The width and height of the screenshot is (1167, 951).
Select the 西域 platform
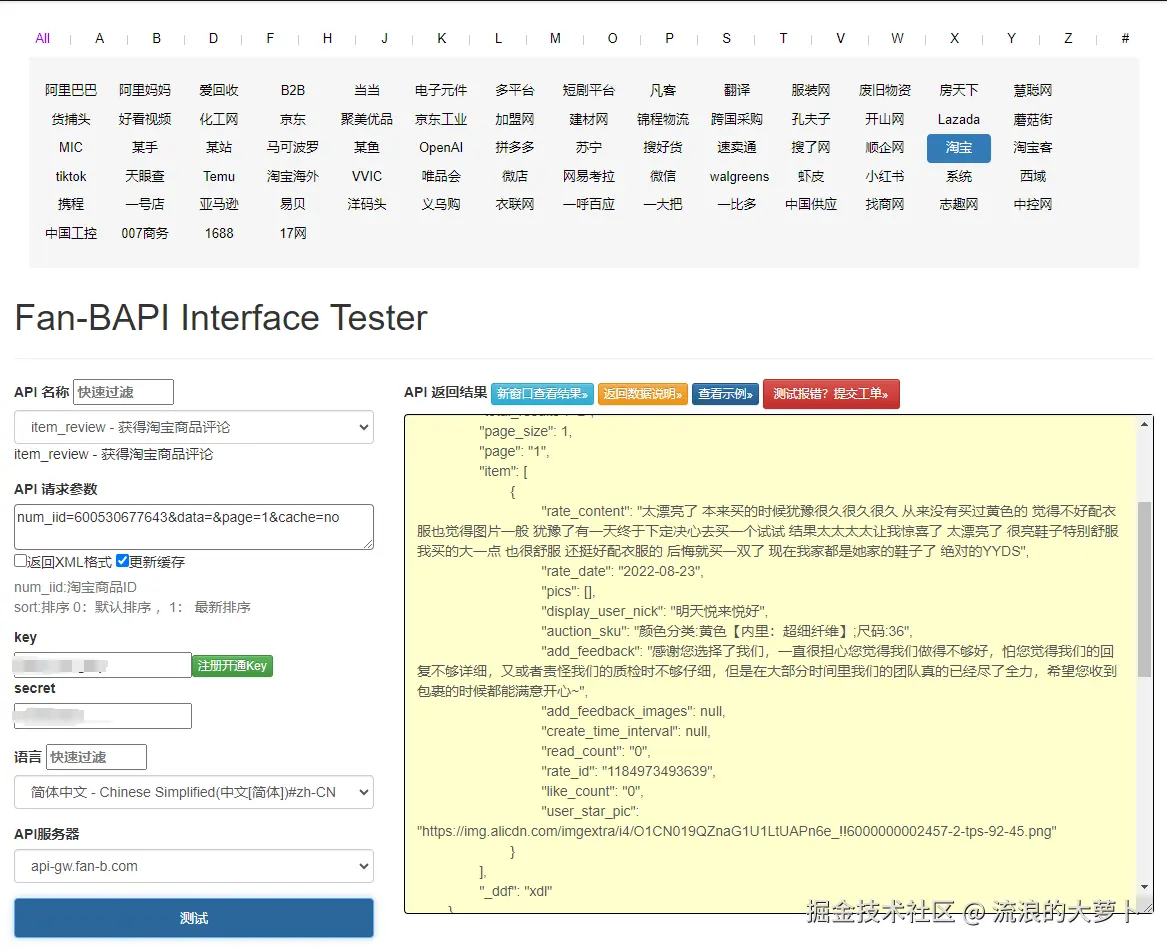coord(1032,176)
